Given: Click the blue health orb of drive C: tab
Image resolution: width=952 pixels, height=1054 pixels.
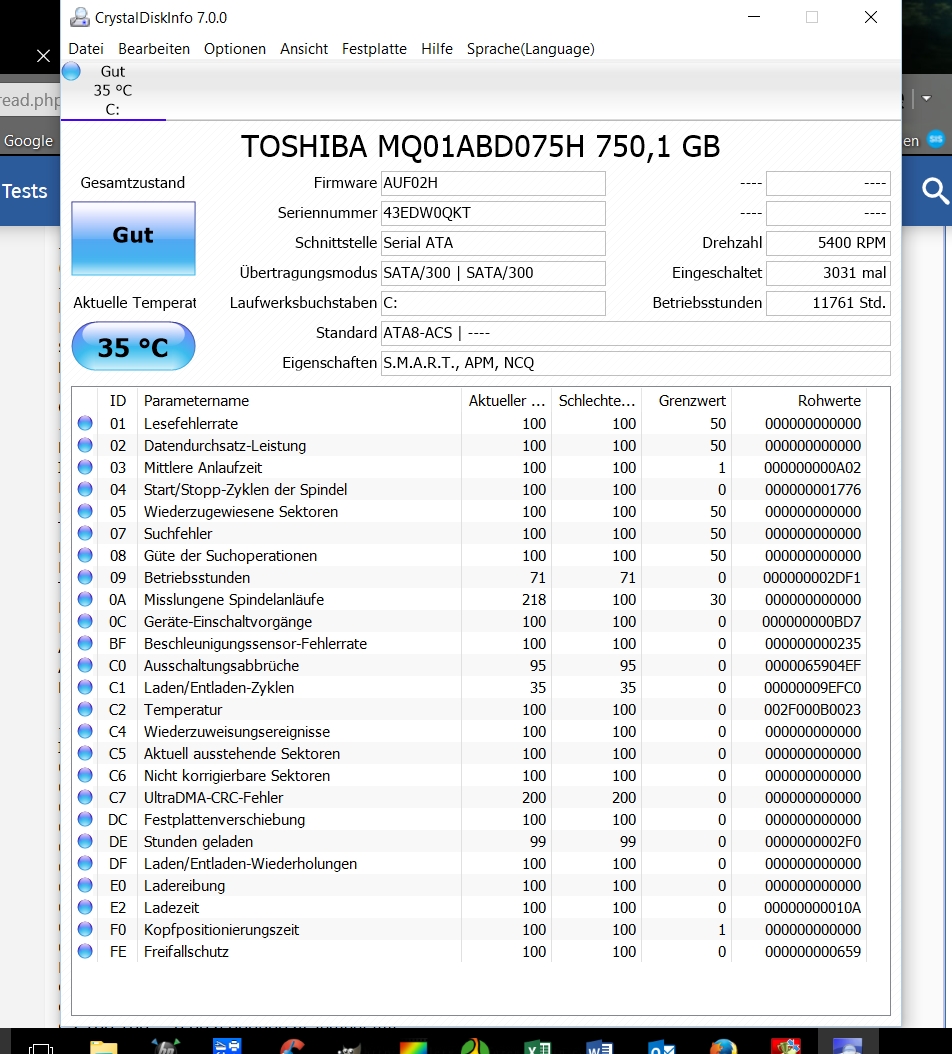Looking at the screenshot, I should [71, 71].
